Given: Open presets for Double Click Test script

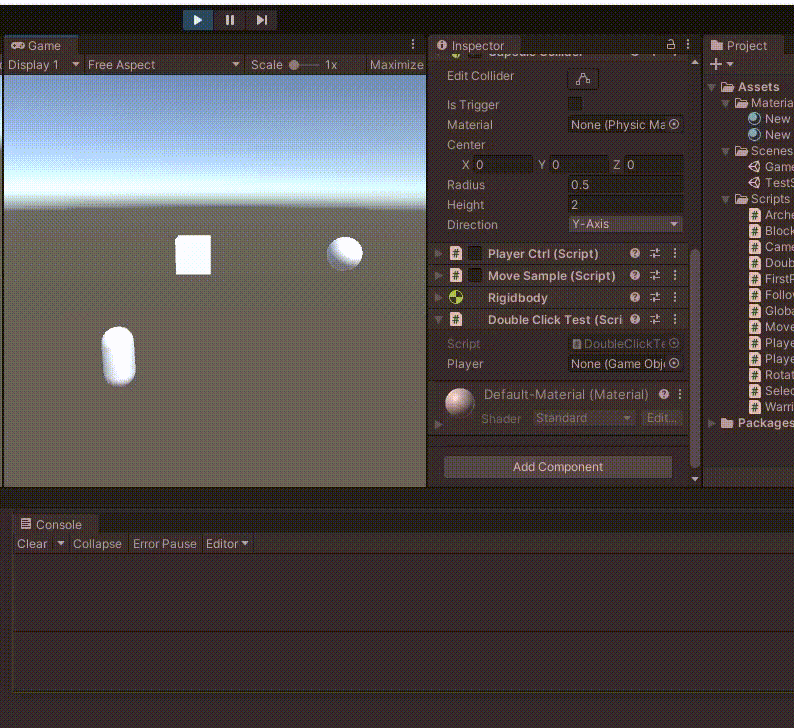Looking at the screenshot, I should pos(655,319).
